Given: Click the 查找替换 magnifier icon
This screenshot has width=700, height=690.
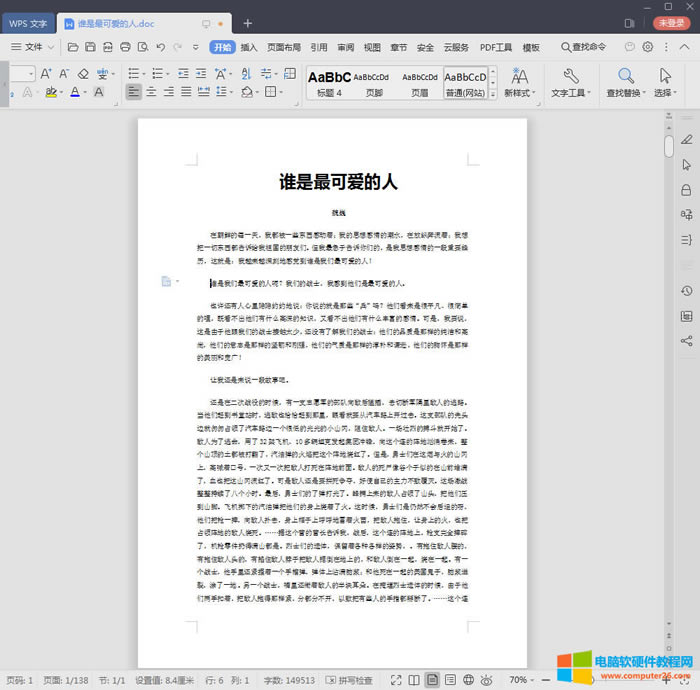Looking at the screenshot, I should pos(627,78).
